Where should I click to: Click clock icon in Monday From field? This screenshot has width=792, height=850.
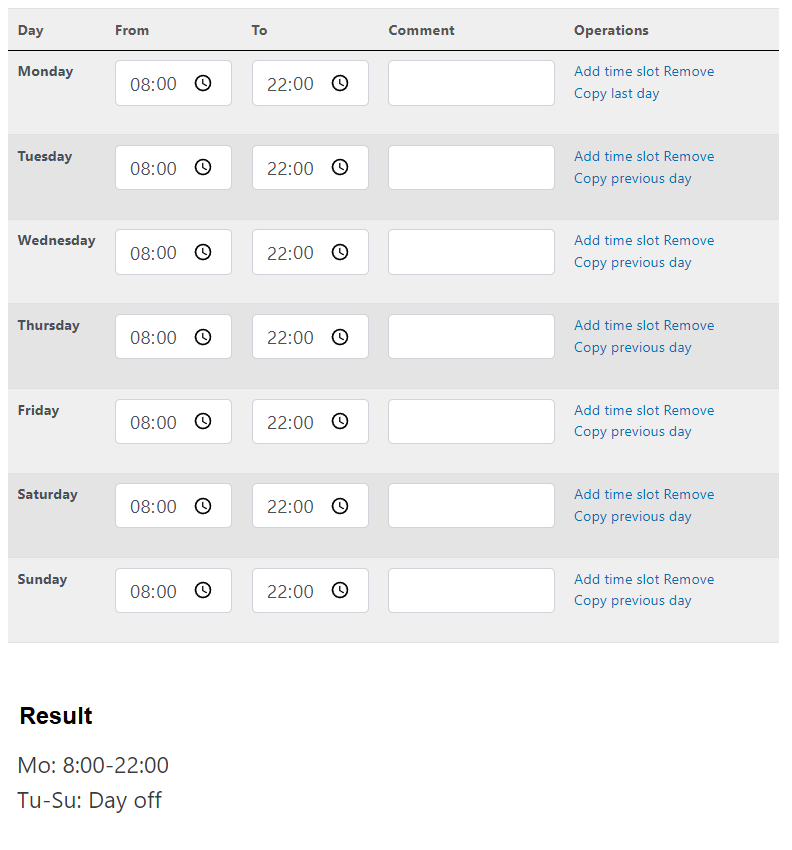[x=203, y=83]
